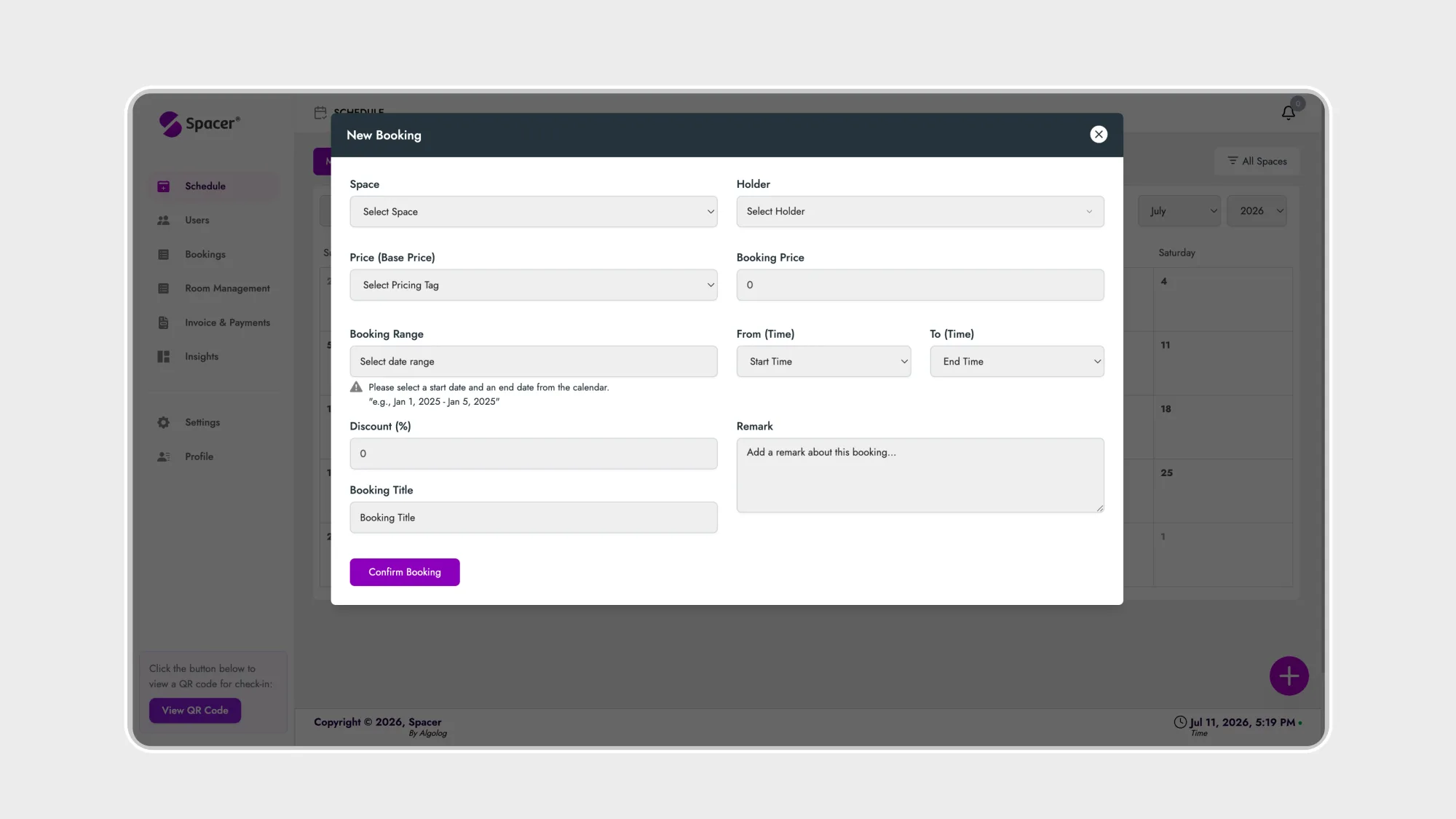This screenshot has height=819, width=1456.
Task: Click the Schedule calendar header icon
Action: click(x=320, y=113)
